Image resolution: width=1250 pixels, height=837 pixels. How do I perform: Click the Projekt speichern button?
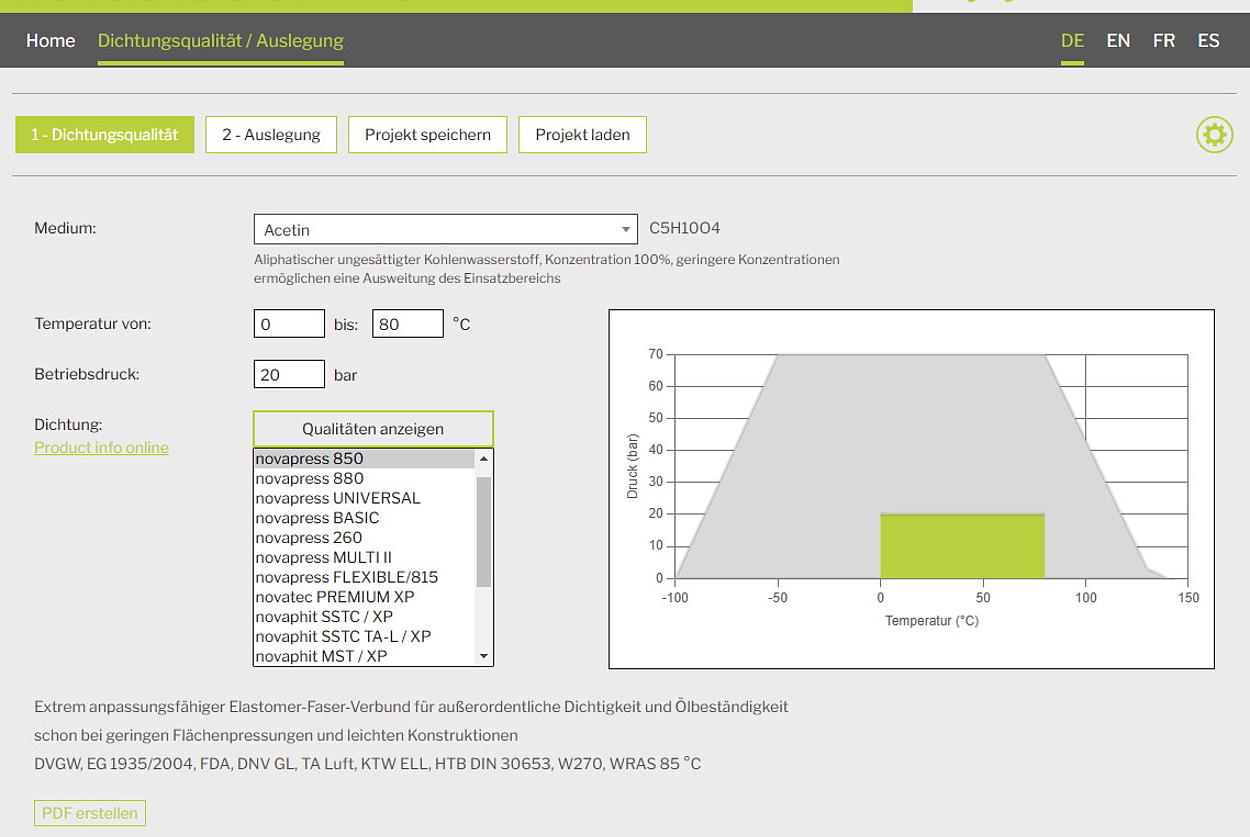click(x=428, y=135)
